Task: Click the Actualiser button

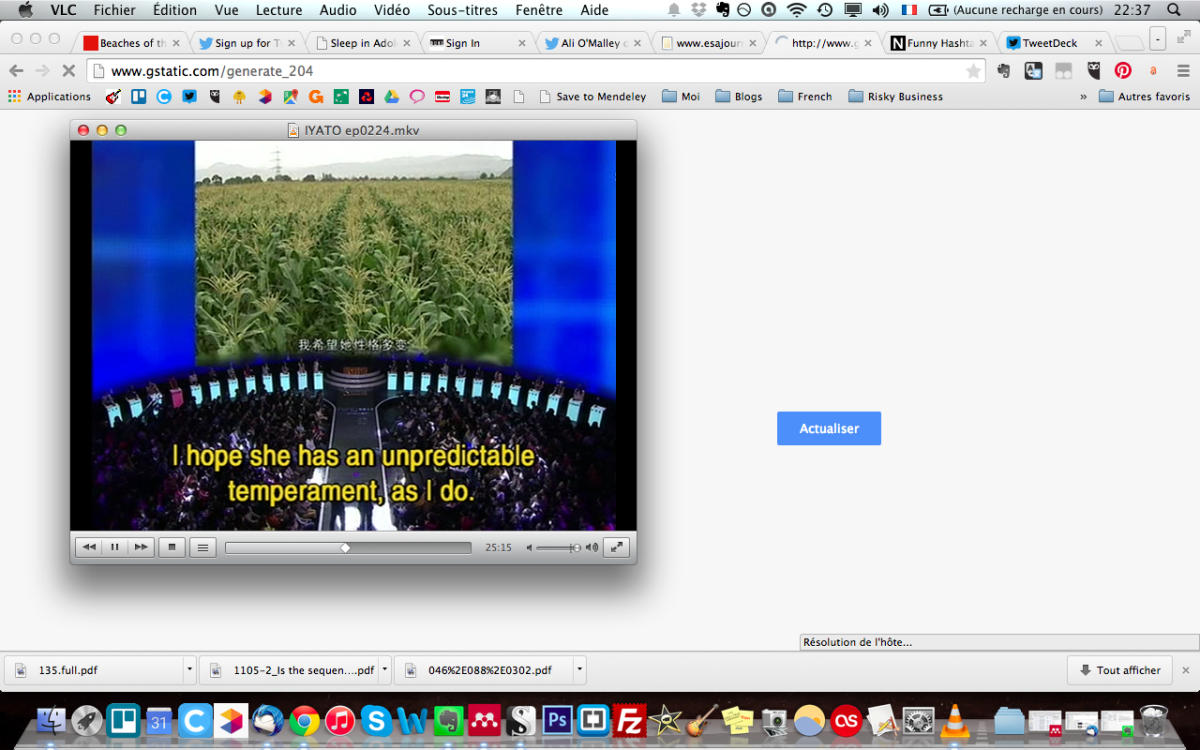Action: tap(828, 428)
